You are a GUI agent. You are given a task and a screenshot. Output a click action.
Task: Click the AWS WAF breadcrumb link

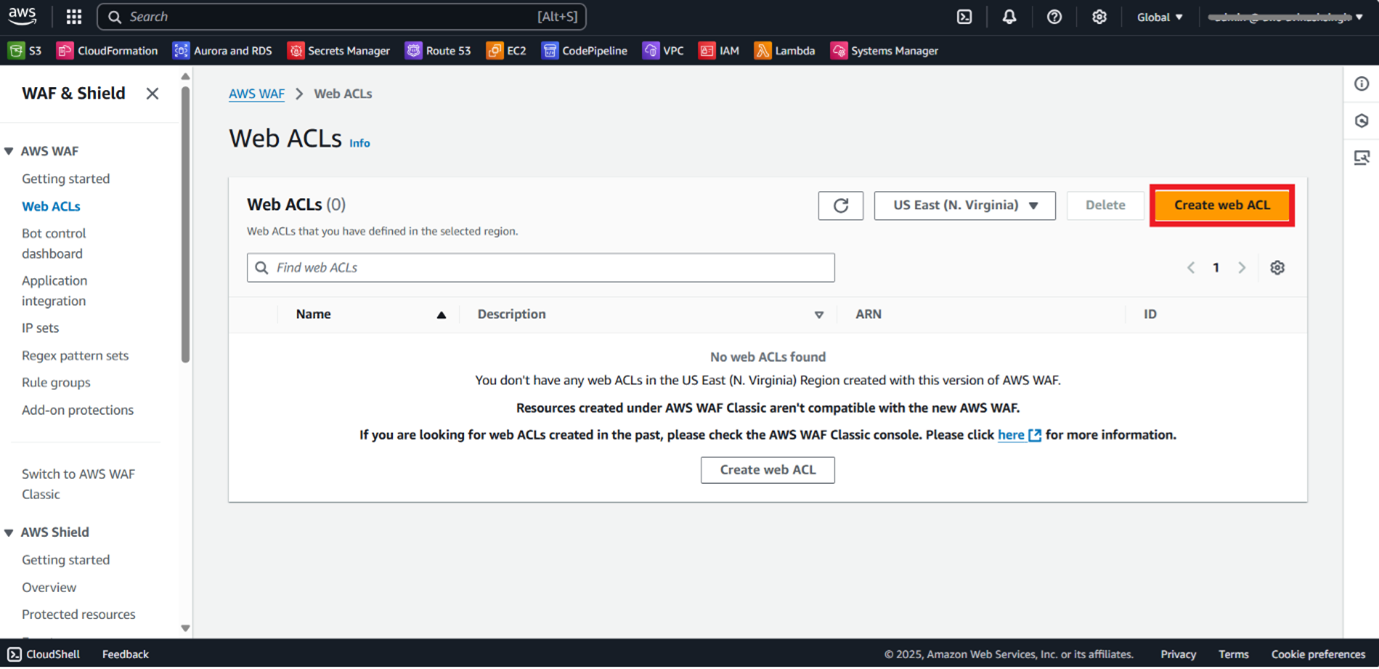(x=257, y=94)
